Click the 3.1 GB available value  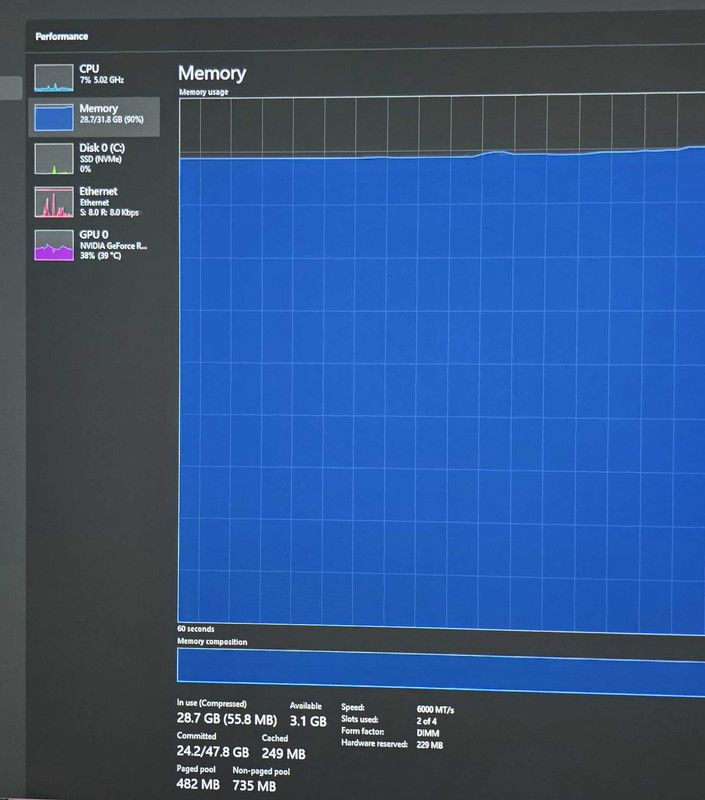308,721
